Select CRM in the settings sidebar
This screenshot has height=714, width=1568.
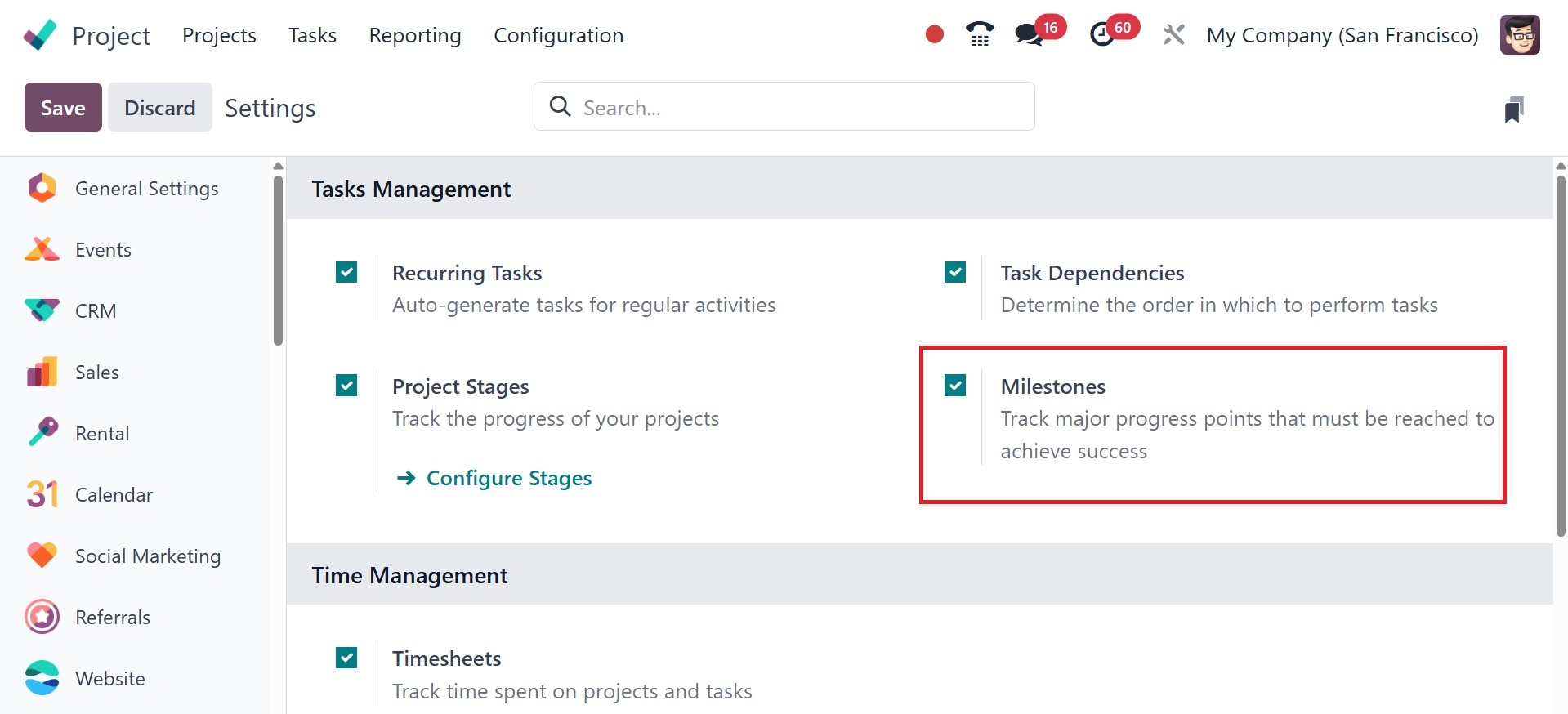tap(96, 311)
